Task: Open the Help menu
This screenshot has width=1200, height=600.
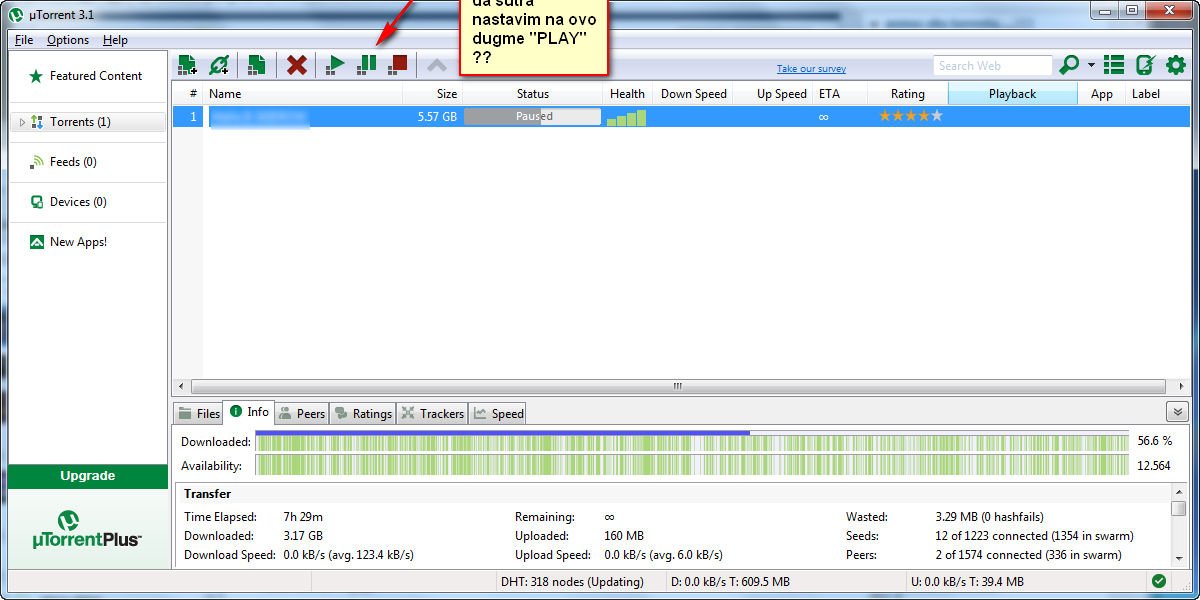Action: 115,40
